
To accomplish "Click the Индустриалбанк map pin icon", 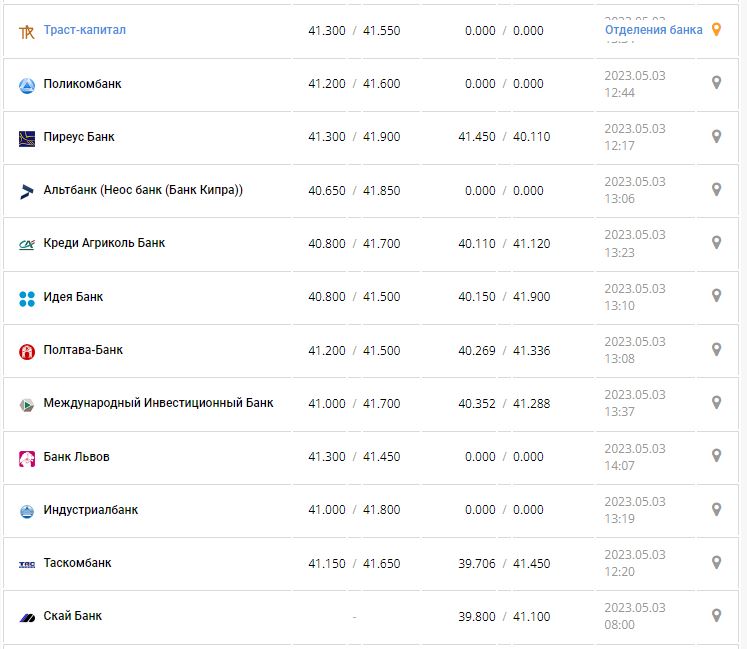I will [x=716, y=509].
